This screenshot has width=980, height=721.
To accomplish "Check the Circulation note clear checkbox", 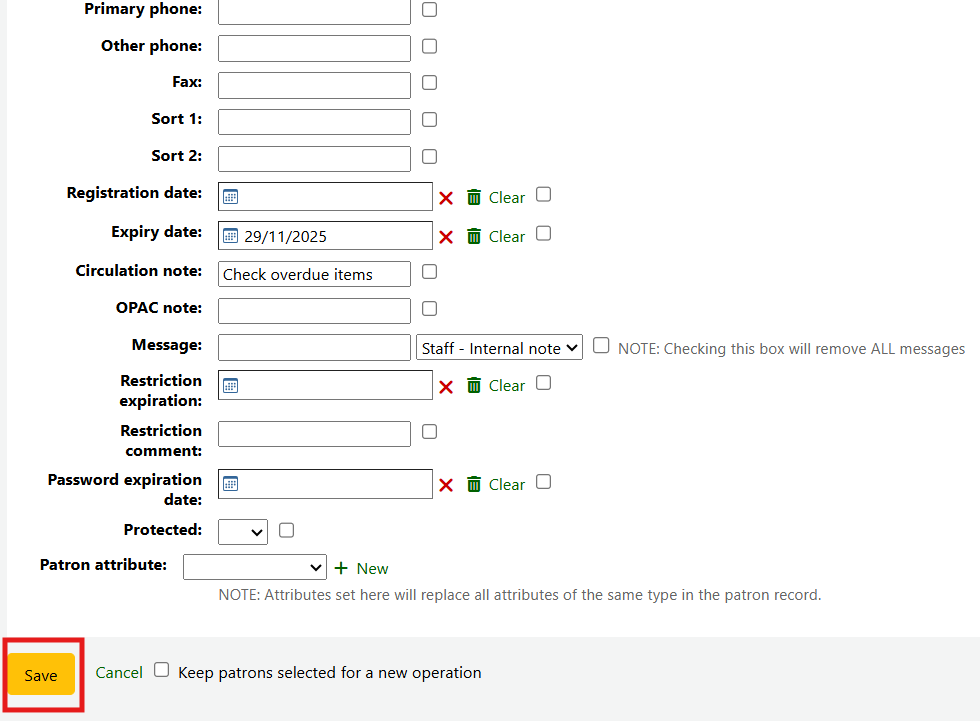I will point(429,271).
